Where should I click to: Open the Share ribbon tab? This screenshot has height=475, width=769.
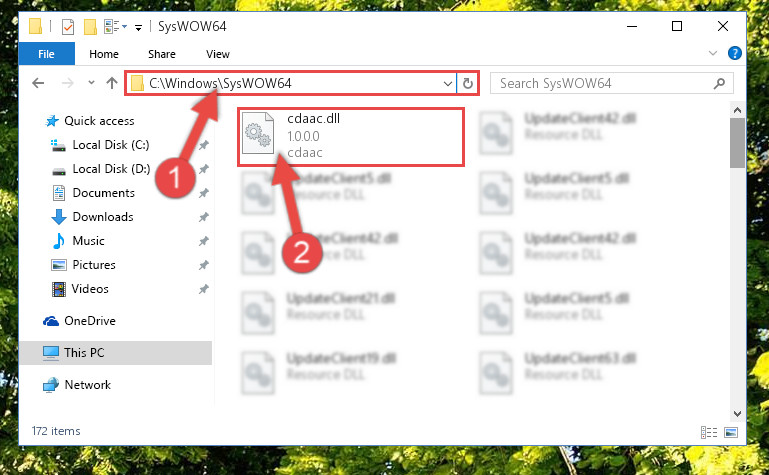tap(162, 54)
